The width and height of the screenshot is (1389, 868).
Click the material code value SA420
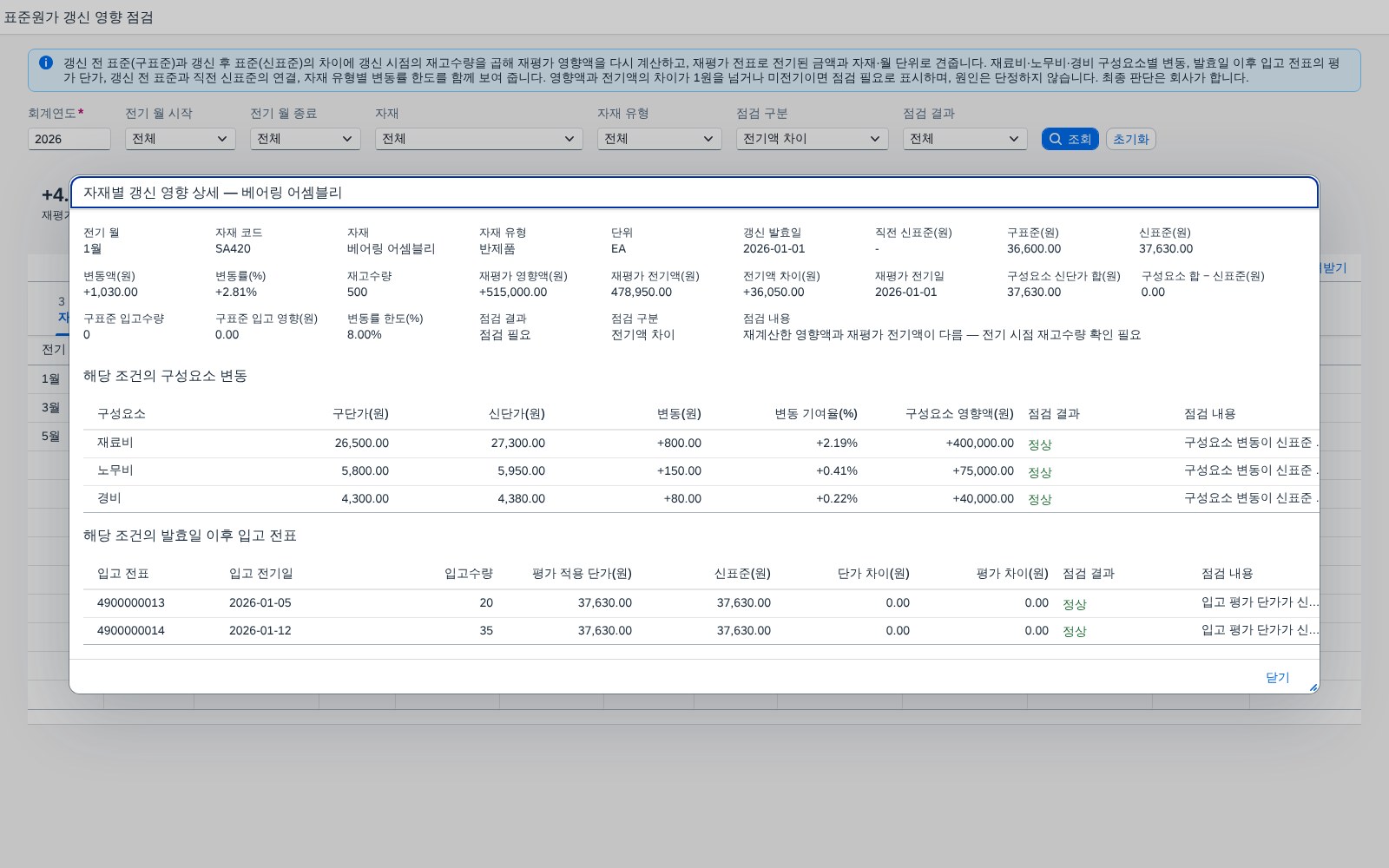tap(233, 248)
